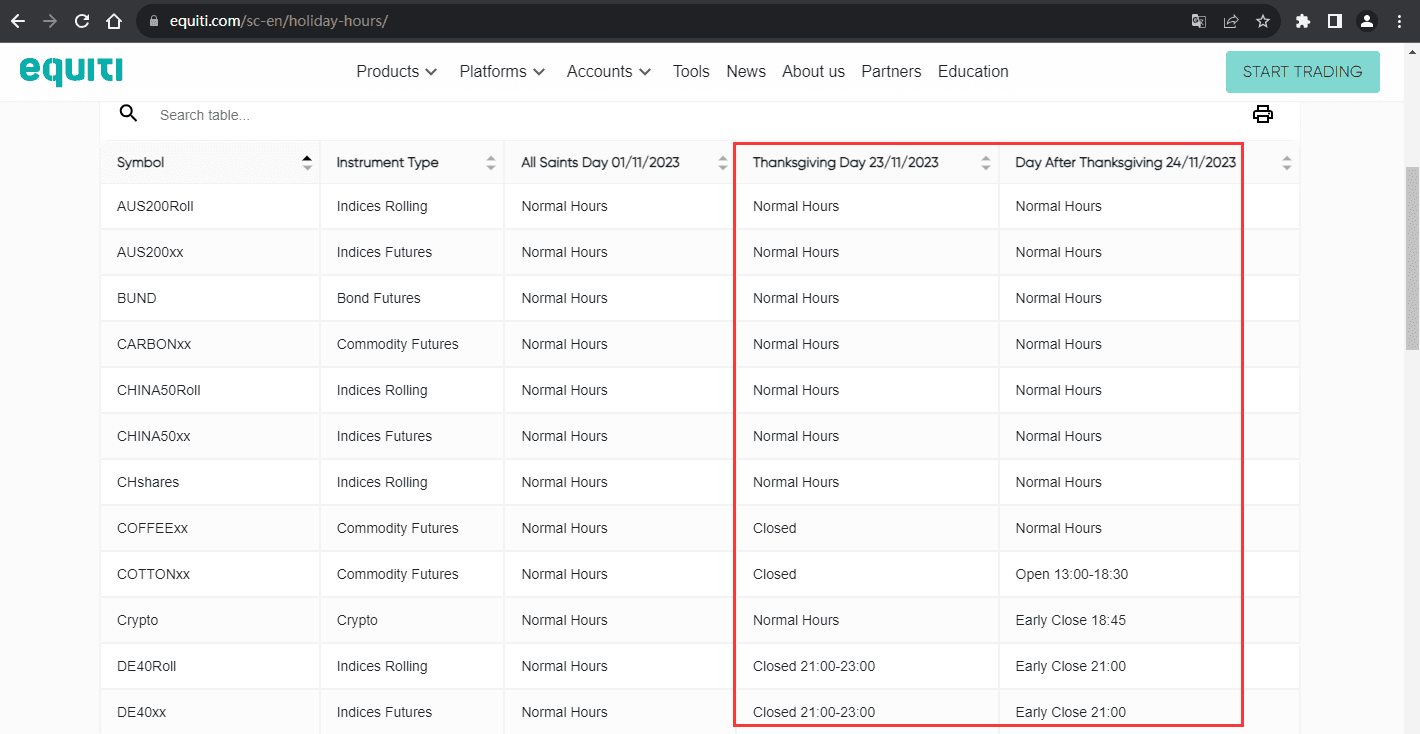
Task: Toggle the browser side panel
Action: click(x=1334, y=21)
